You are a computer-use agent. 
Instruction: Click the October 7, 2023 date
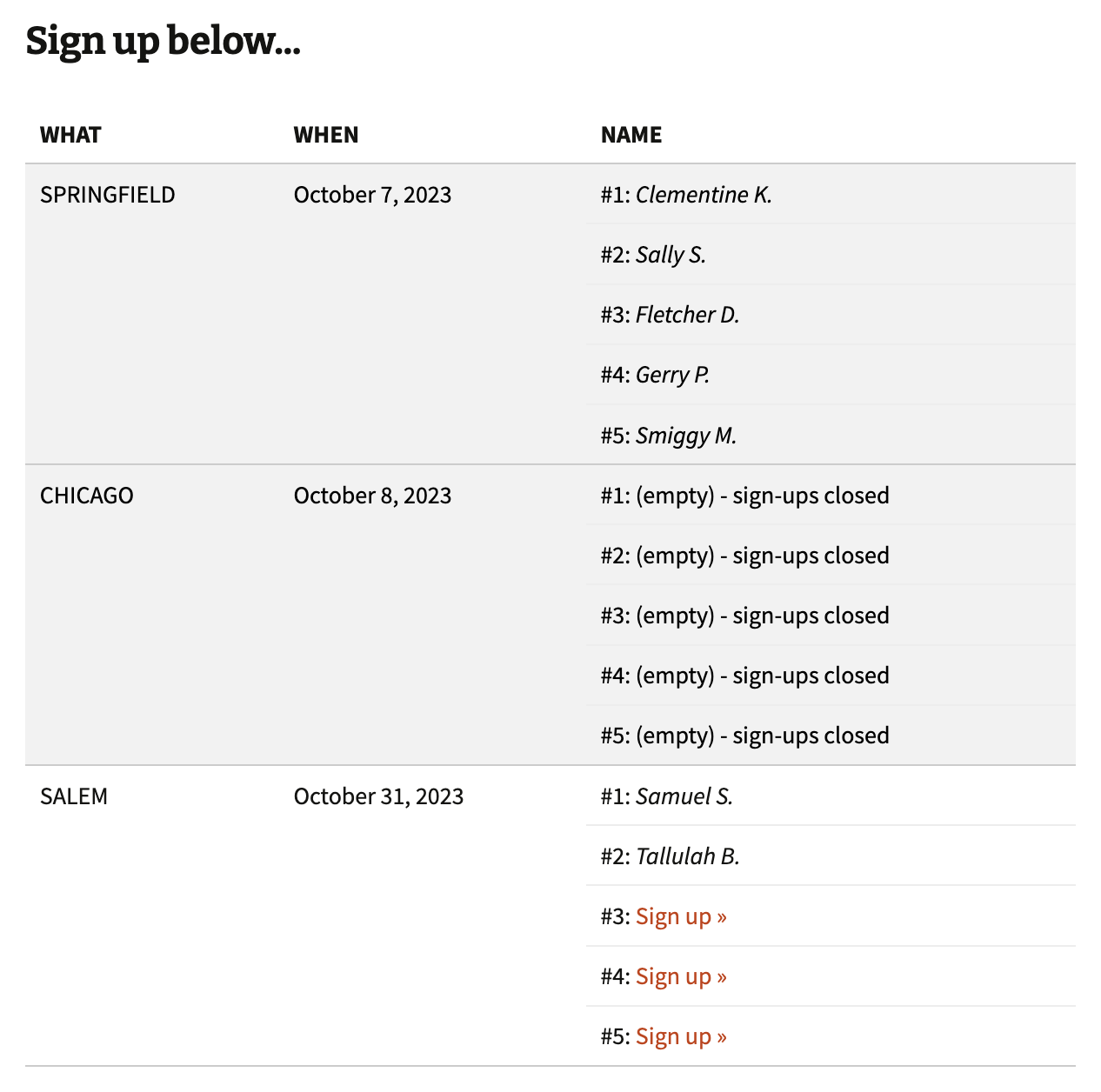pyautogui.click(x=372, y=195)
